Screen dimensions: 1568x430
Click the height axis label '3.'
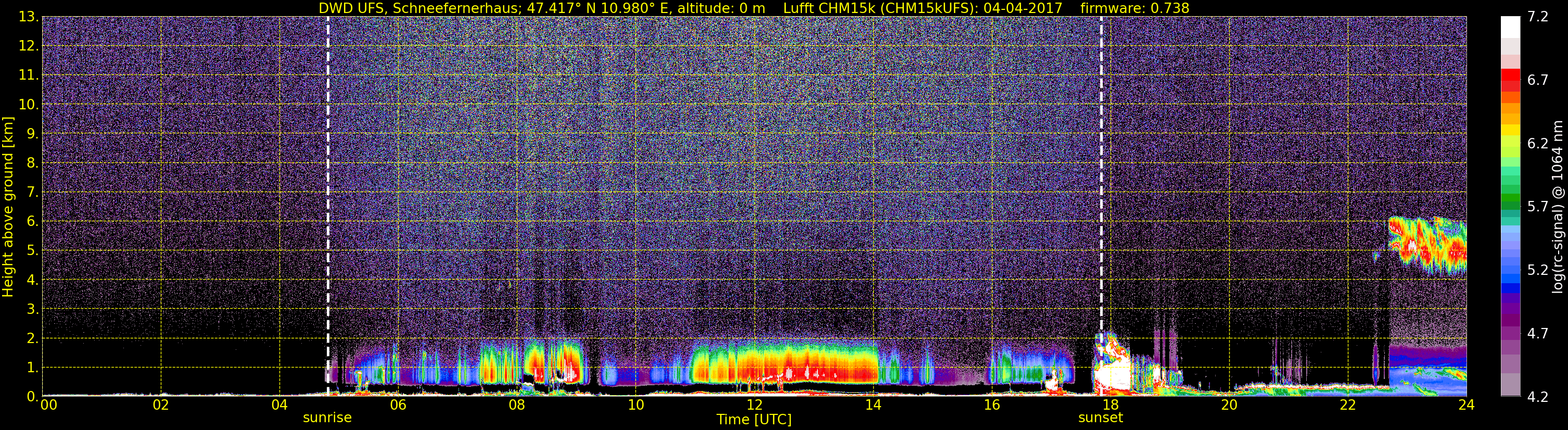click(32, 309)
